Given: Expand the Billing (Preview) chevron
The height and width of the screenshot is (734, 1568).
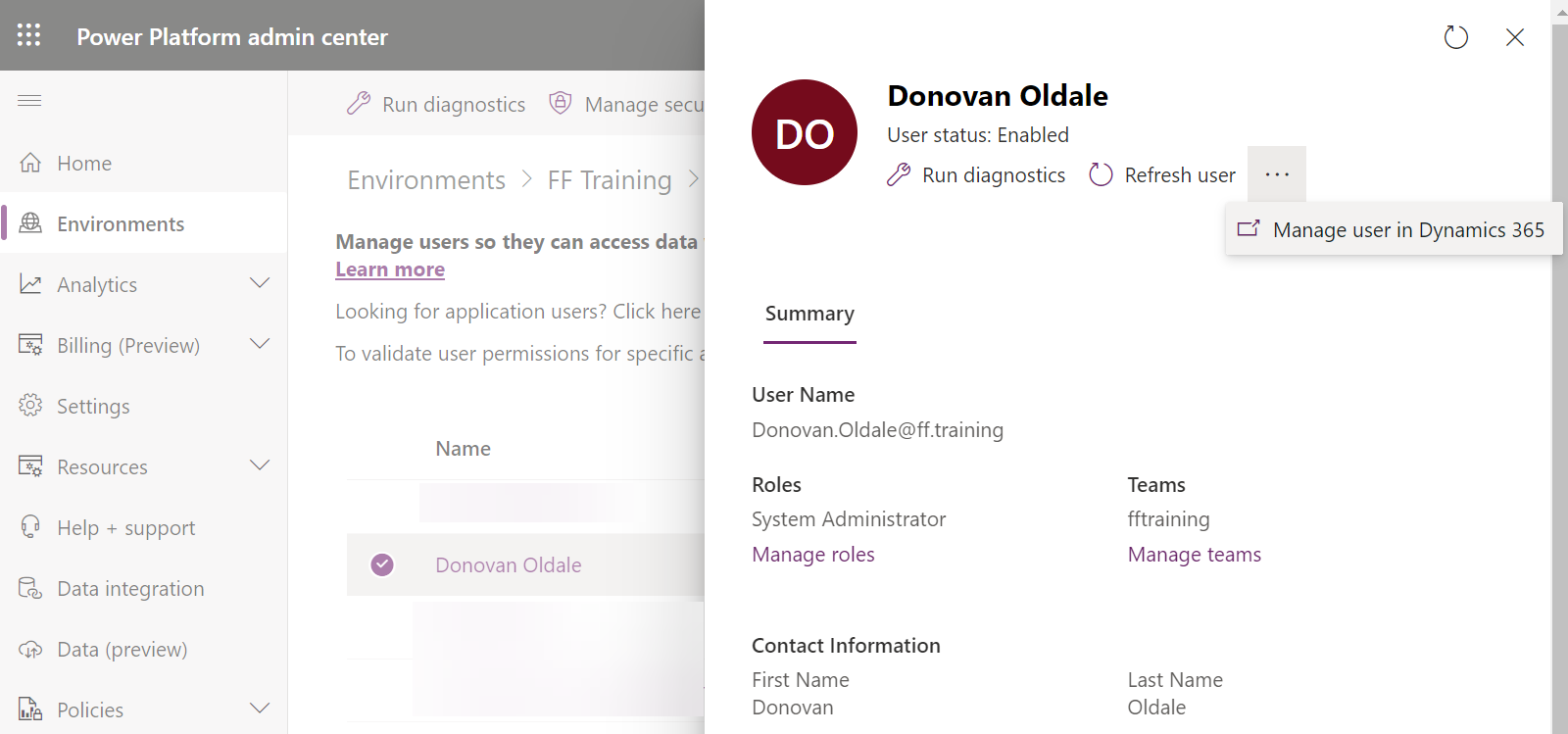Looking at the screenshot, I should [260, 345].
